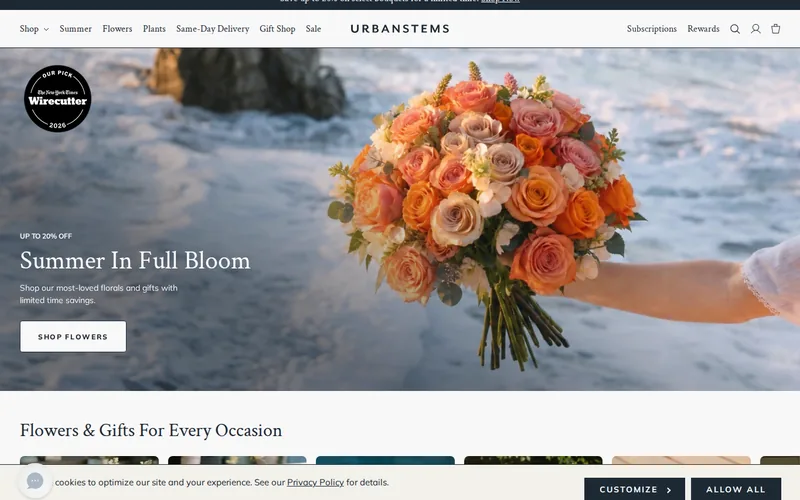Click Allow All cookies button
Viewport: 800px width, 500px height.
pos(736,489)
